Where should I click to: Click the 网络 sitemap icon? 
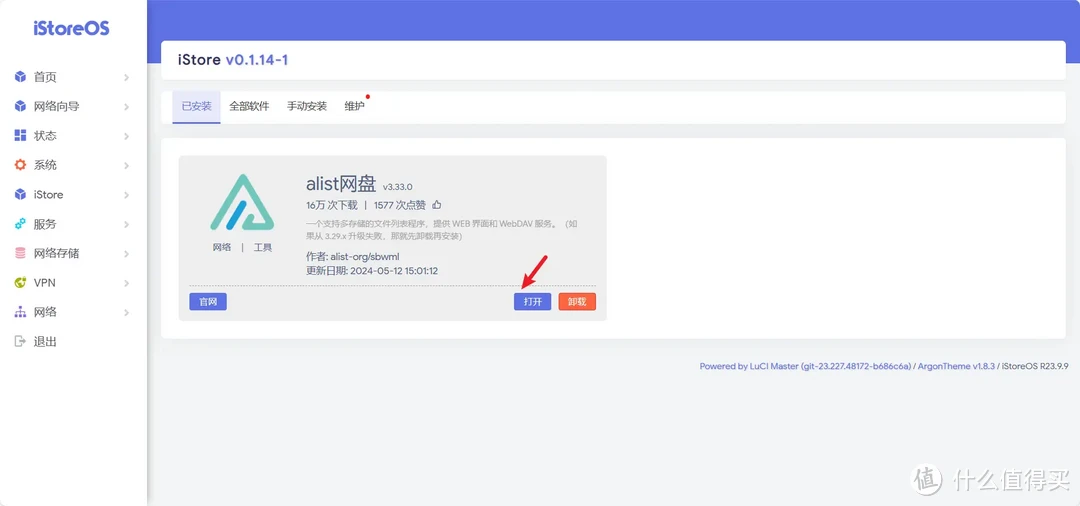pyautogui.click(x=21, y=312)
